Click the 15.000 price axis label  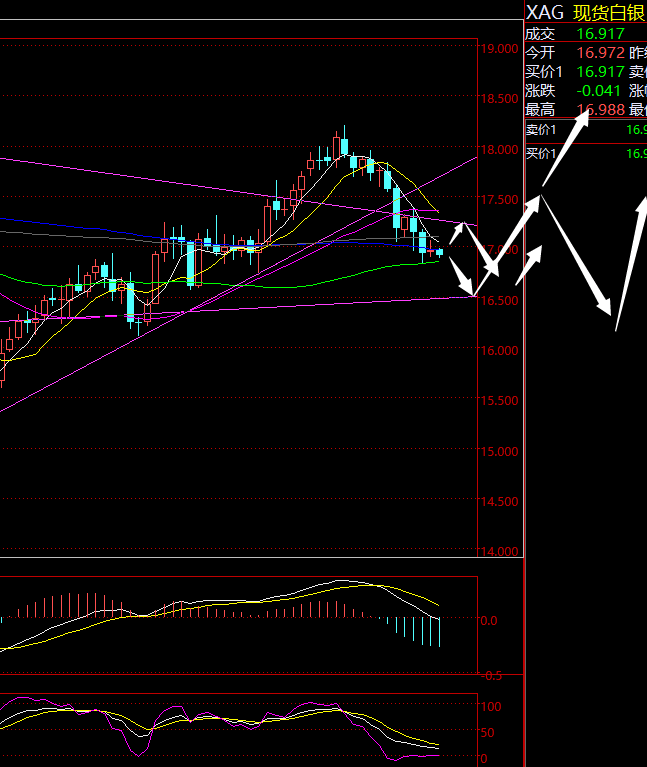point(499,451)
